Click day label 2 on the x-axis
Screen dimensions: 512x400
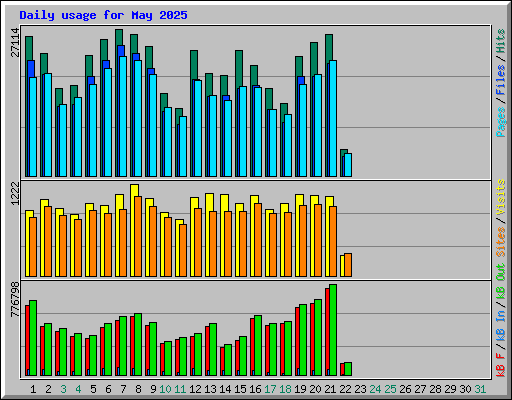tap(48, 389)
